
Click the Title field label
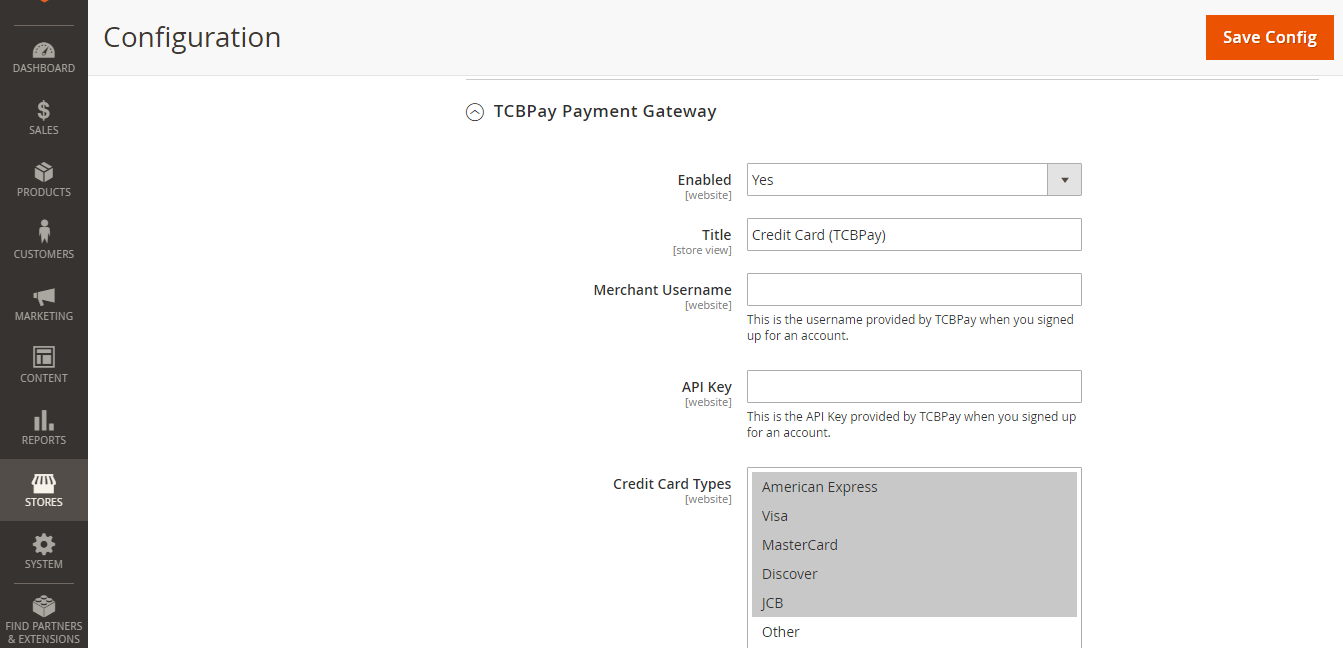pyautogui.click(x=717, y=235)
